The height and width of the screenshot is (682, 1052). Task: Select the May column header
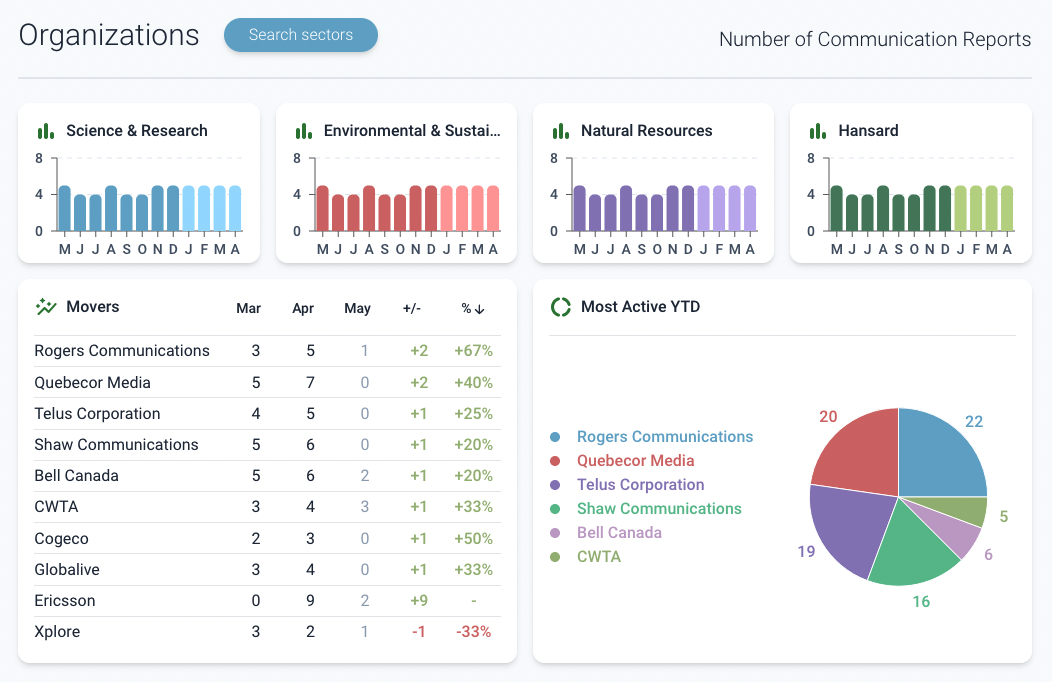357,308
